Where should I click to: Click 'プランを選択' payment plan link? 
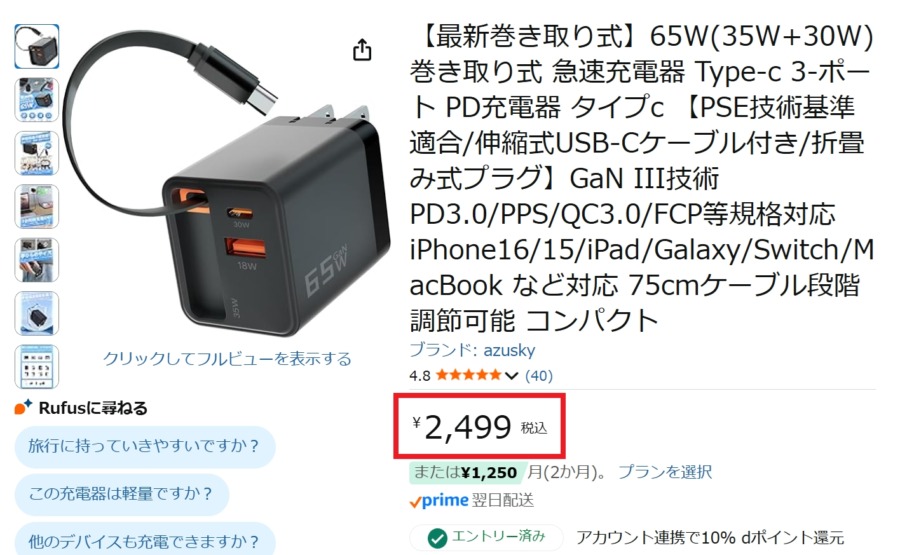[x=665, y=472]
